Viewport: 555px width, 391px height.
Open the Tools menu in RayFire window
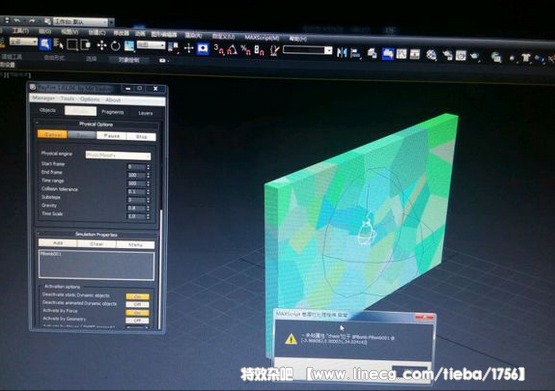67,99
